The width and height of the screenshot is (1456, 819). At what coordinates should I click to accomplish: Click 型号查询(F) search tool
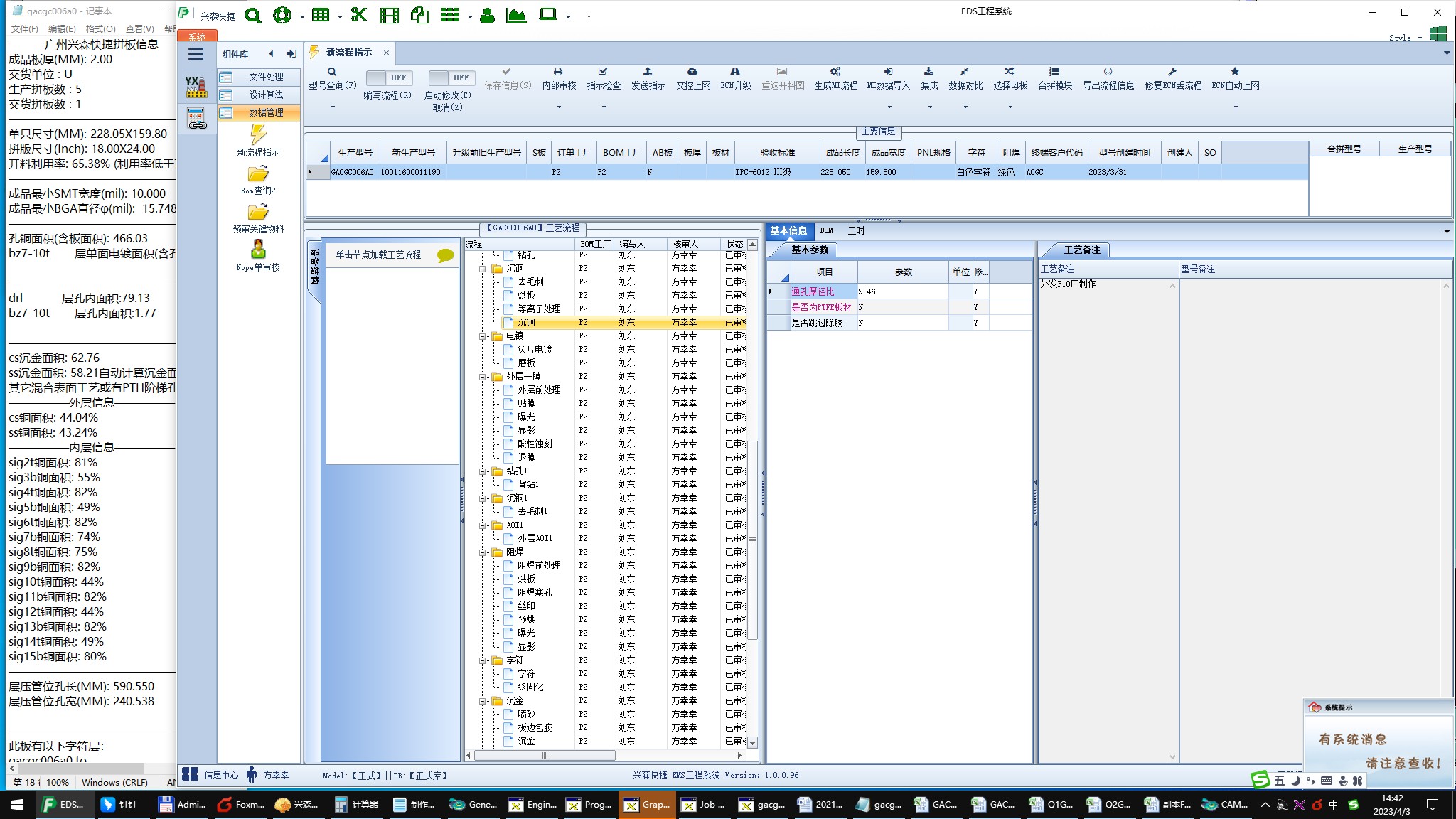pos(332,78)
